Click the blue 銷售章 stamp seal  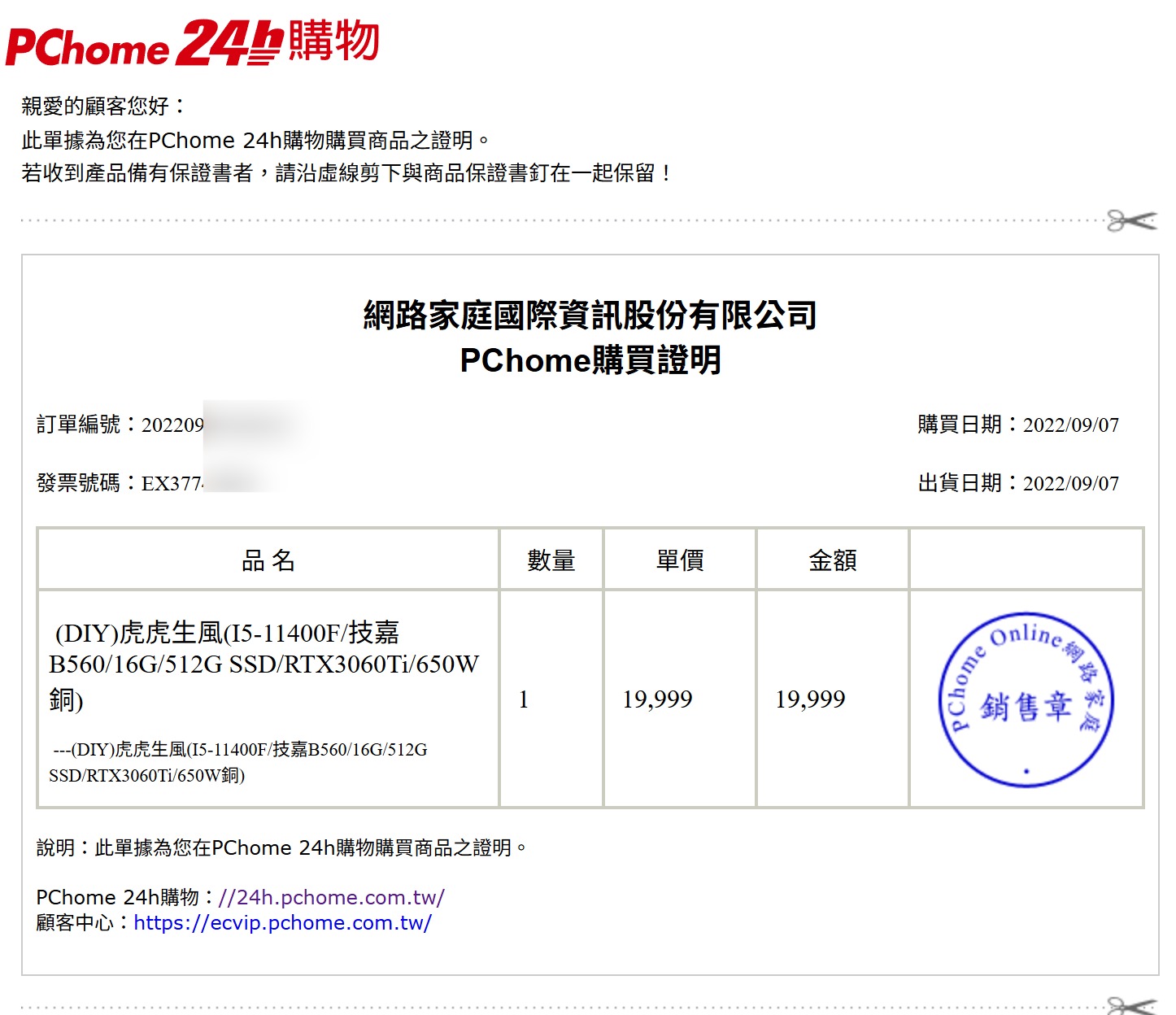(1026, 699)
